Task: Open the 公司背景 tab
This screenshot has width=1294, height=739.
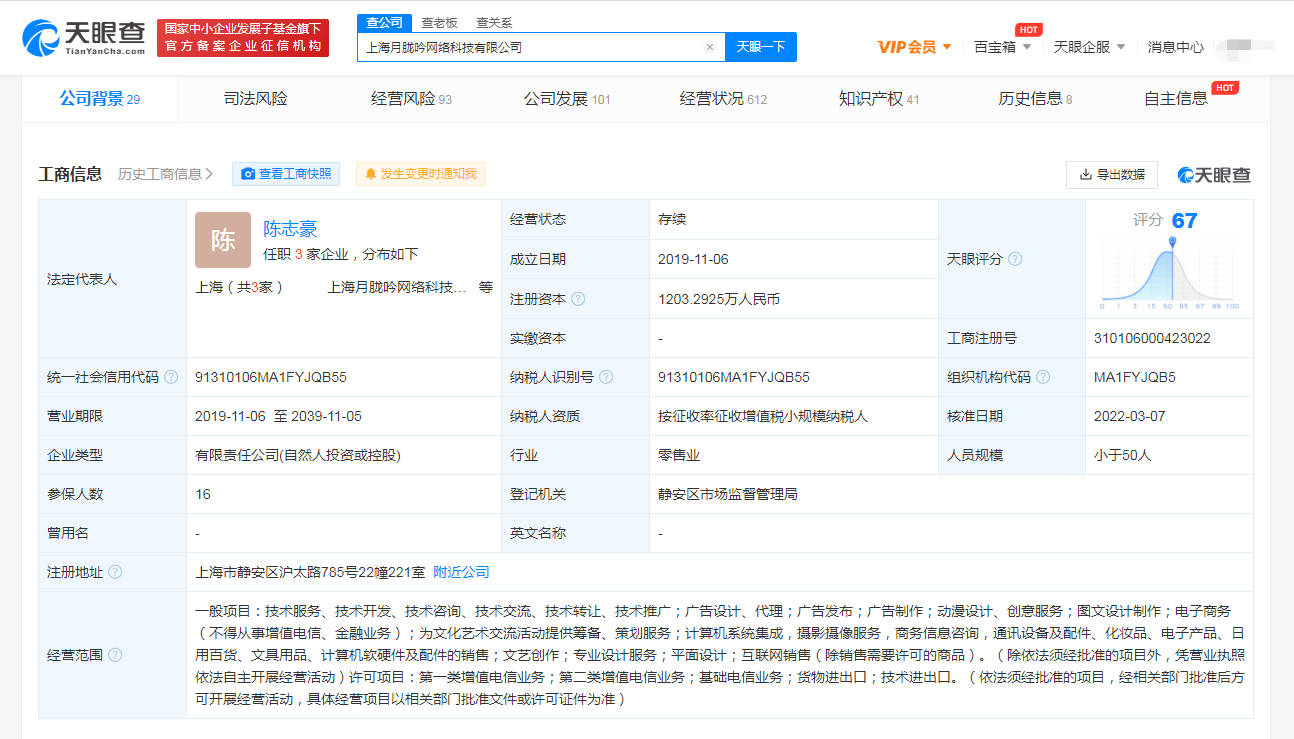Action: point(99,98)
